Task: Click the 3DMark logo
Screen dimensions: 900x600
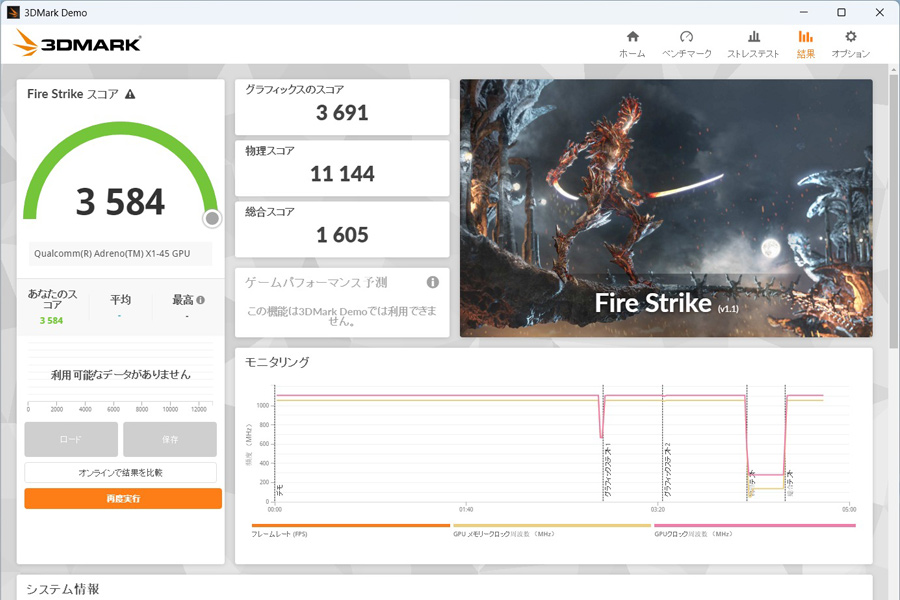Action: [x=77, y=43]
